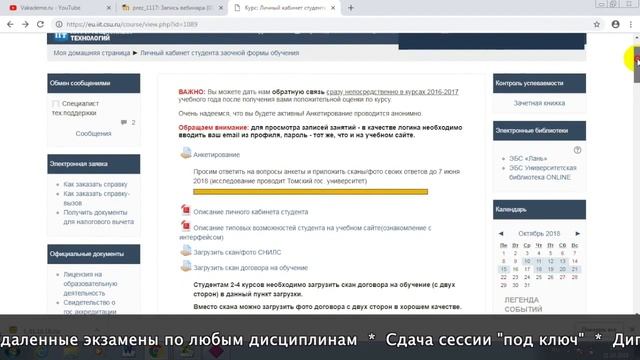The width and height of the screenshot is (640, 360).
Task: Click the icon beside Загрузить скан/фото СНИЛС
Action: coord(186,251)
